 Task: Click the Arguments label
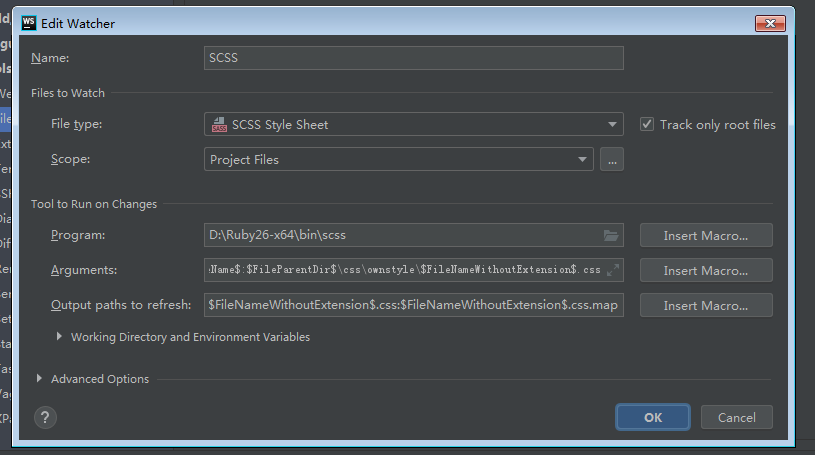84,270
